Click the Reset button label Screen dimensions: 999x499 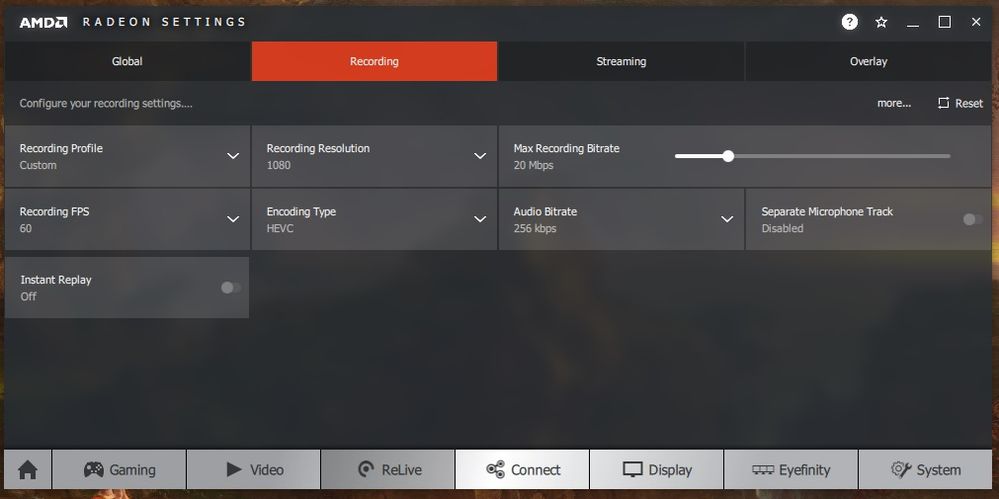(969, 103)
